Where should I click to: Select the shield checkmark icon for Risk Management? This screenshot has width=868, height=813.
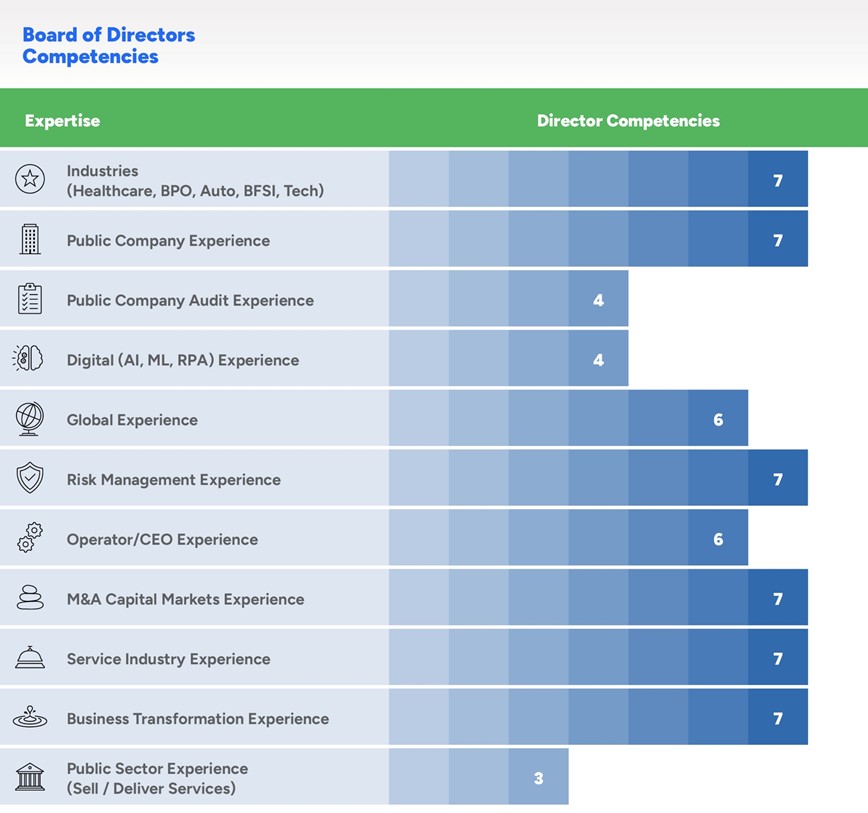tap(30, 478)
